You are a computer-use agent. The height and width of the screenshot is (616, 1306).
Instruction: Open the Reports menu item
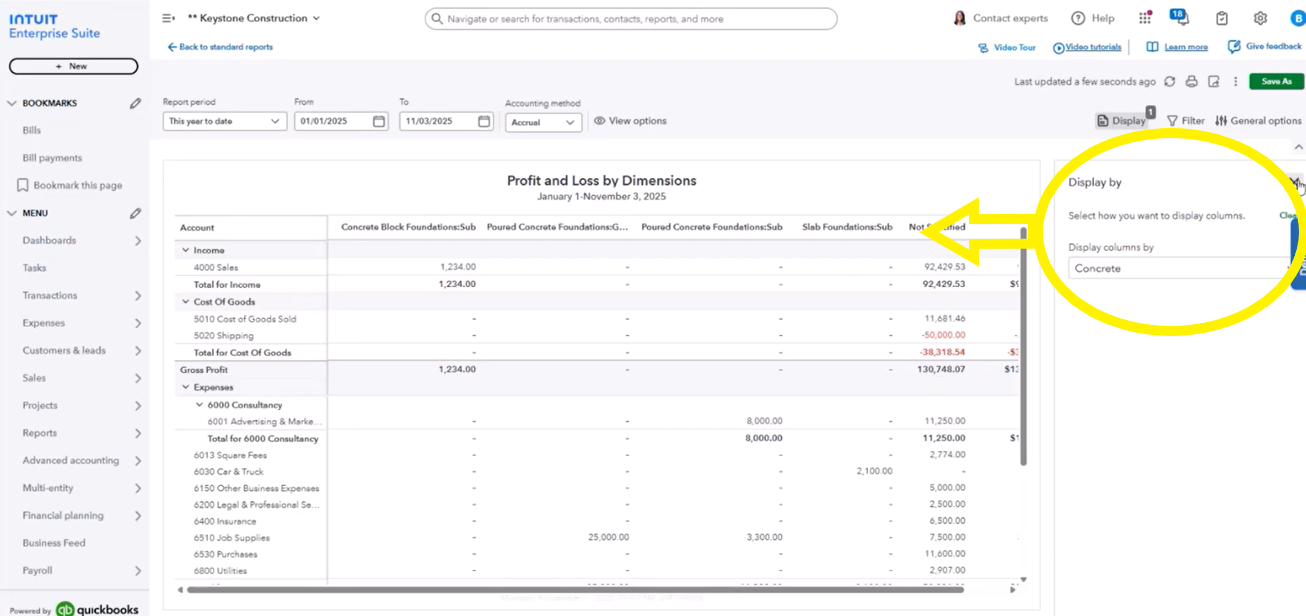40,433
